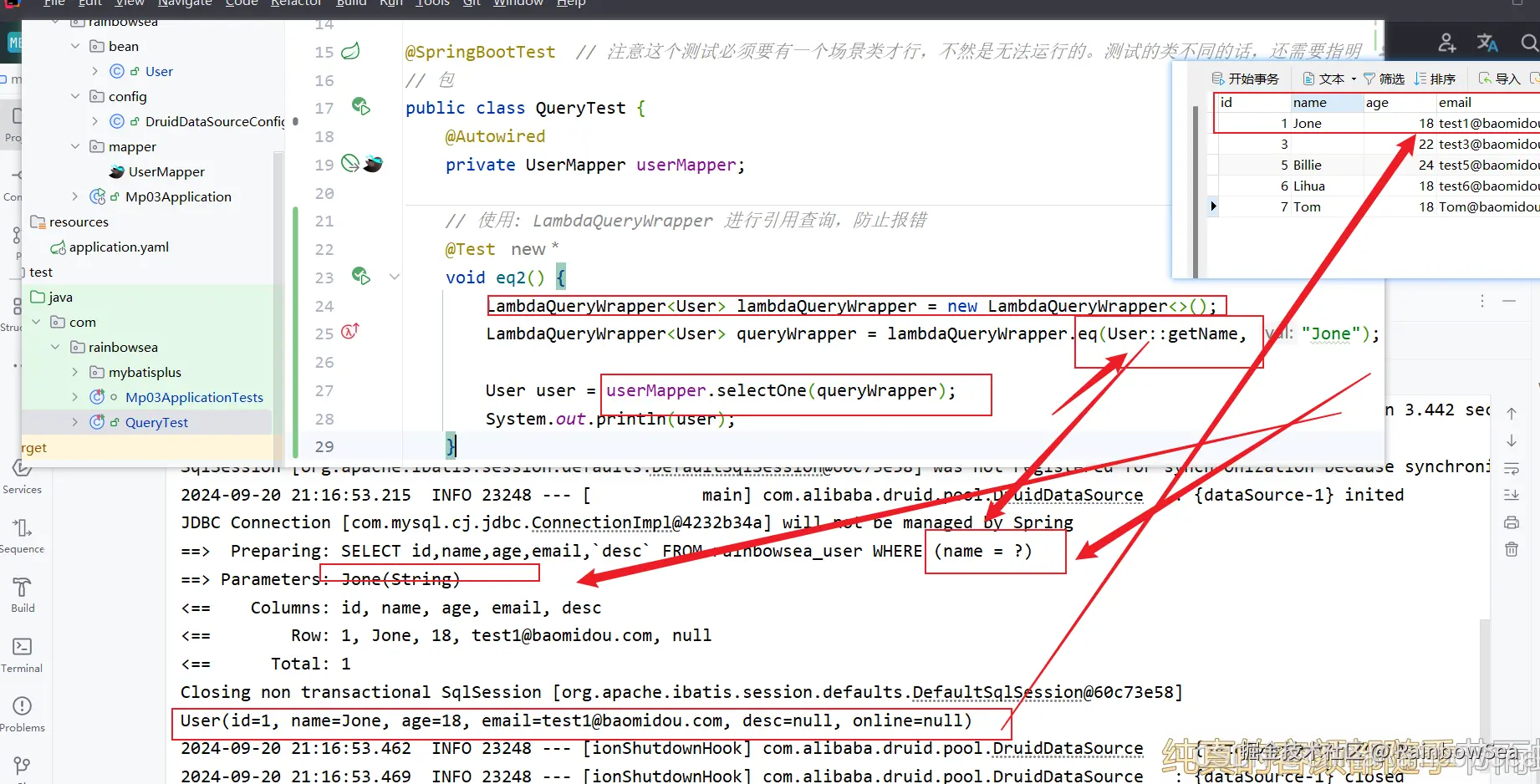The height and width of the screenshot is (784, 1540).
Task: Click the run test gutter icon for eq2()
Action: click(361, 276)
